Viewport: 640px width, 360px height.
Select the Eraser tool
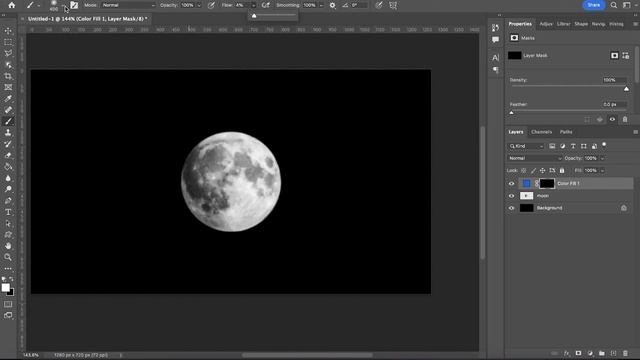pos(8,156)
